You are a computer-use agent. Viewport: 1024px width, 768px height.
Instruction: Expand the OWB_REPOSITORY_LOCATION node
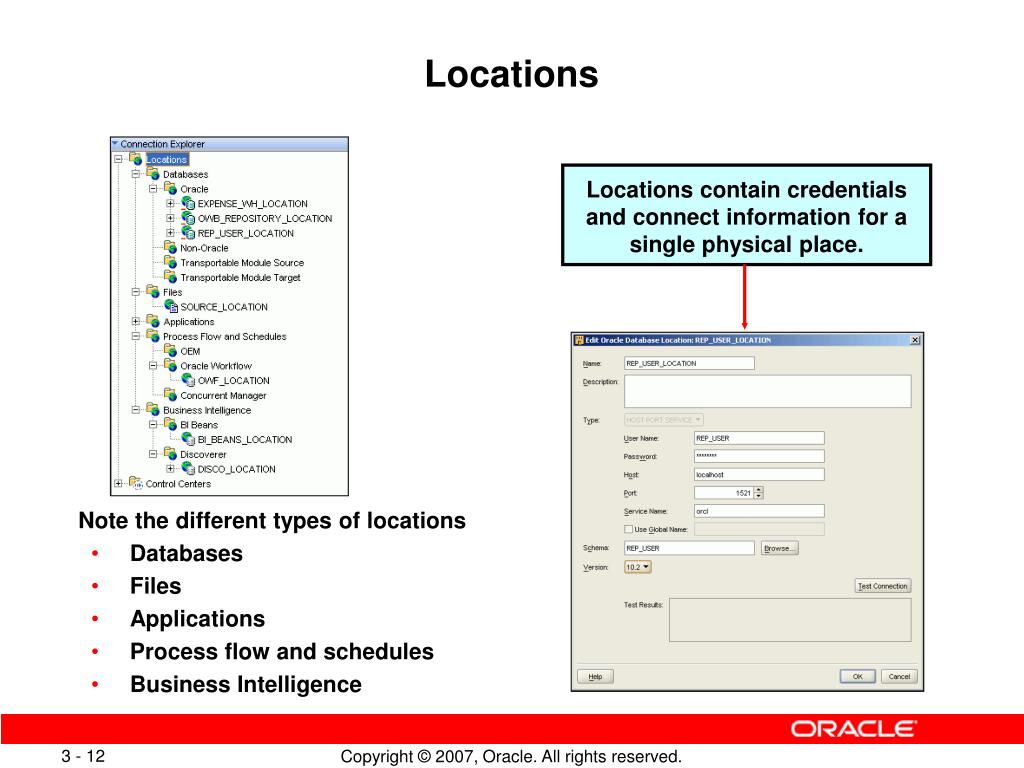pos(170,217)
